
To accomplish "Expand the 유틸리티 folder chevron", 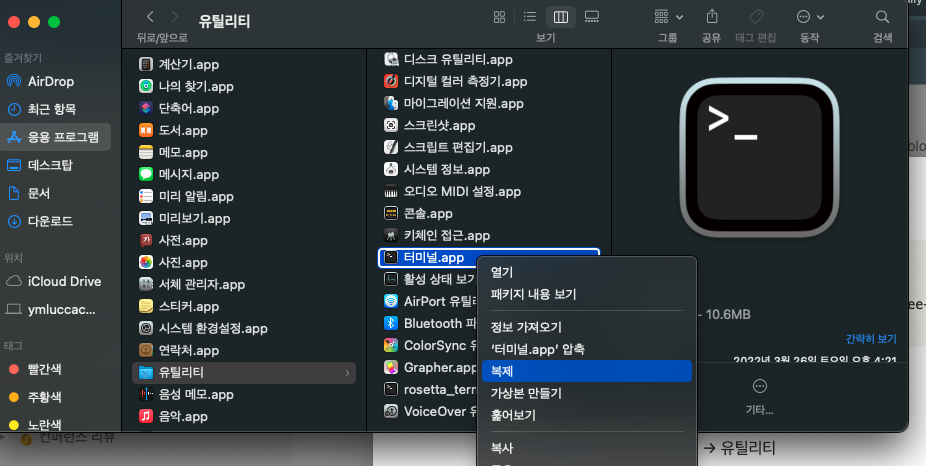I will 347,373.
